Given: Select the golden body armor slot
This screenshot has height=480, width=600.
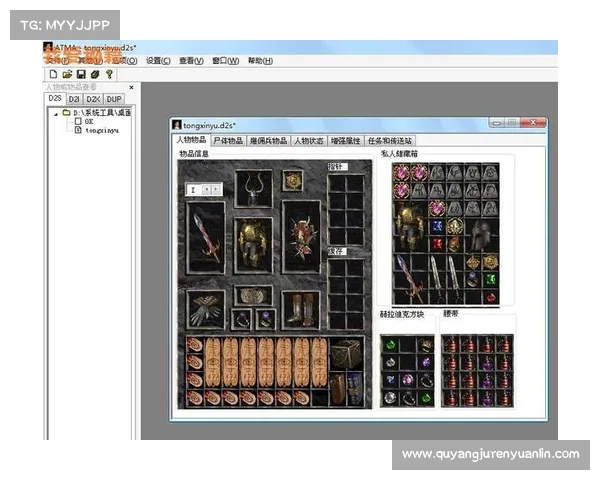Looking at the screenshot, I should tap(253, 244).
